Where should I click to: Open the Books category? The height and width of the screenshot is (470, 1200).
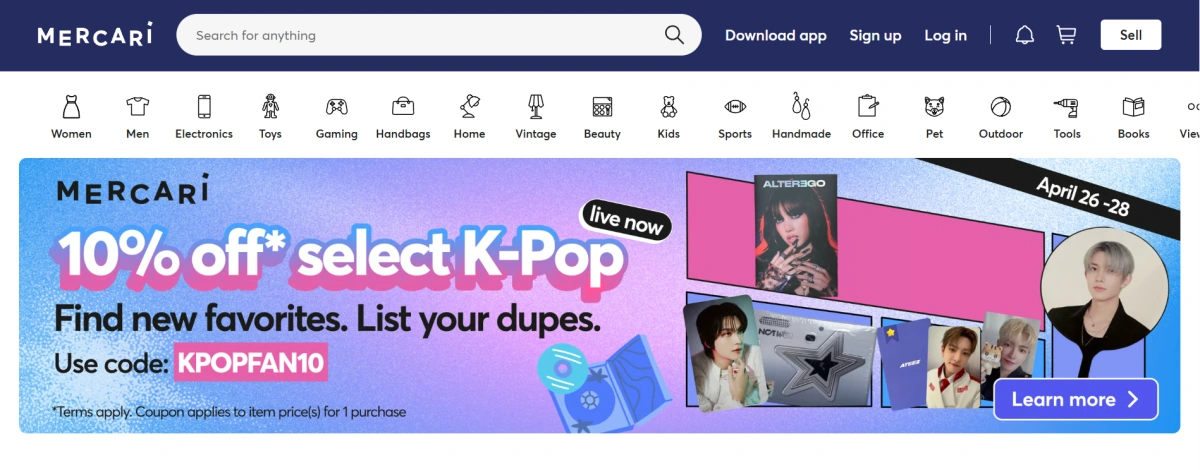(1133, 107)
